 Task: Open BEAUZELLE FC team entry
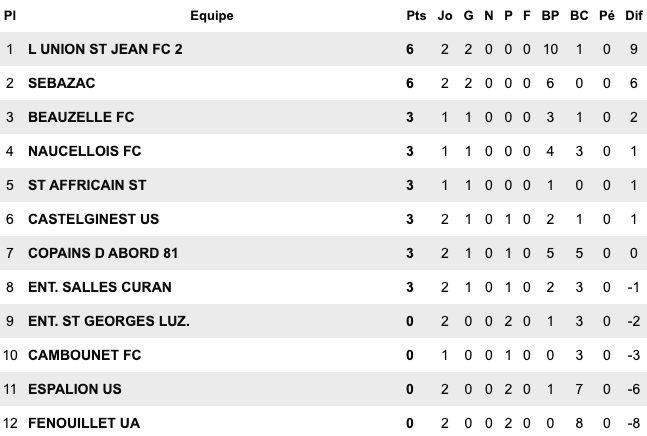pyautogui.click(x=81, y=117)
